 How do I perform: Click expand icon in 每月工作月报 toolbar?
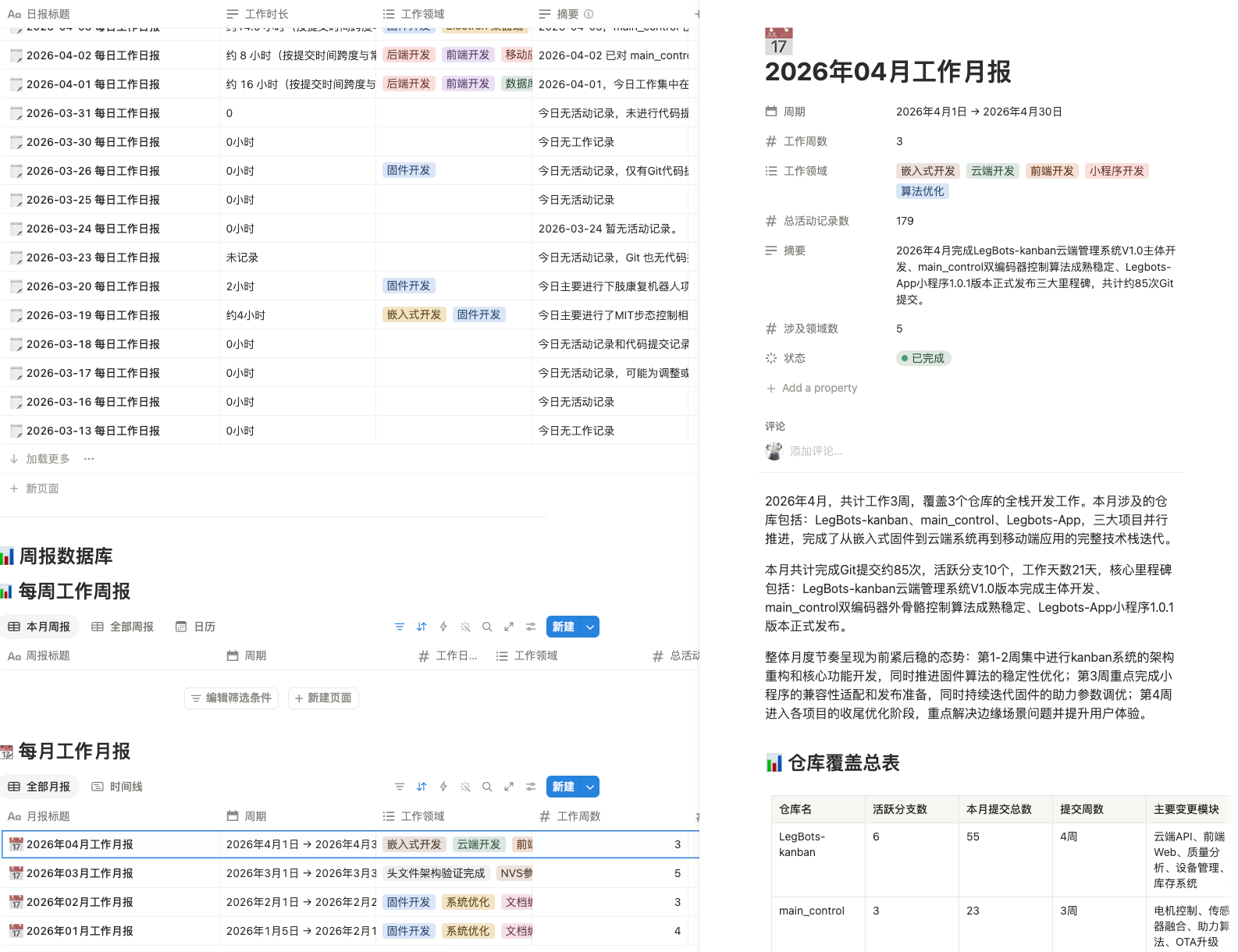509,787
